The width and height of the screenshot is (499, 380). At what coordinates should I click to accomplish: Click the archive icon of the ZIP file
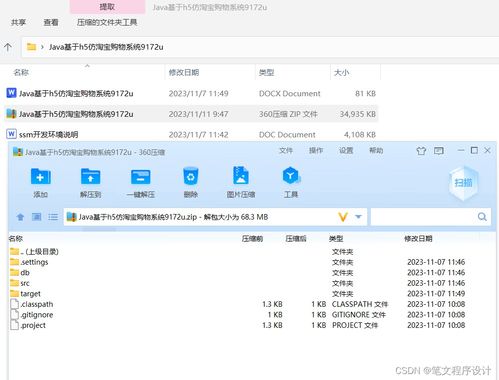click(x=11, y=113)
